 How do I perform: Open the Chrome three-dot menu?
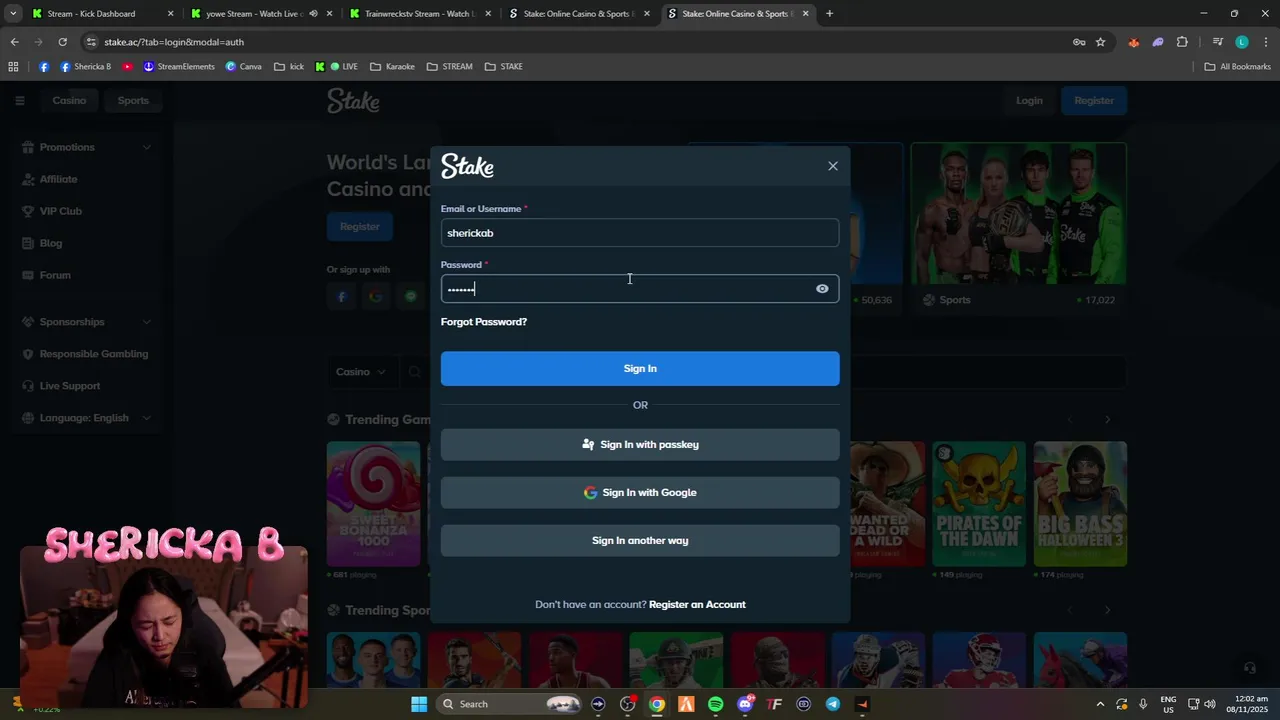1265,42
